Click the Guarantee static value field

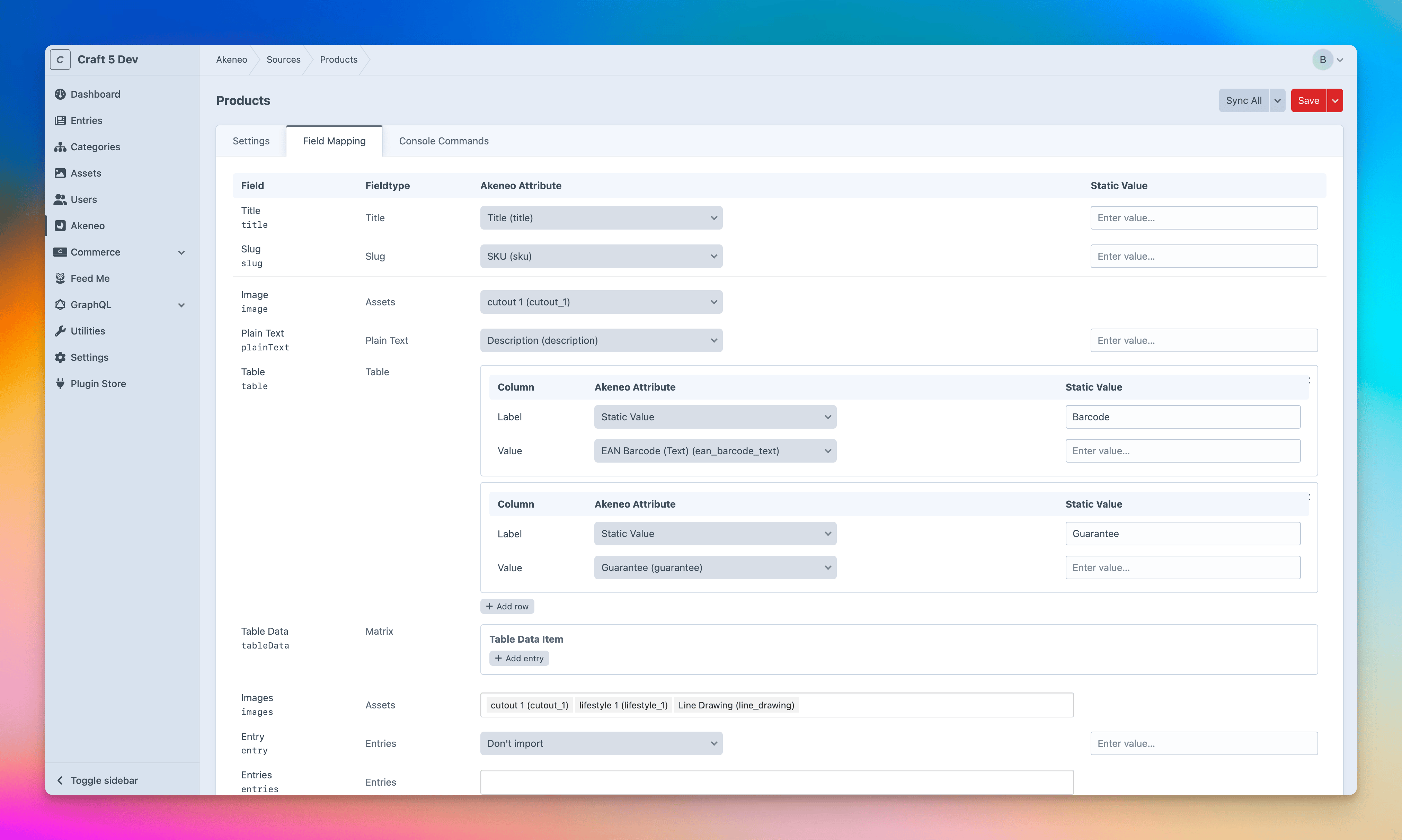(x=1182, y=534)
